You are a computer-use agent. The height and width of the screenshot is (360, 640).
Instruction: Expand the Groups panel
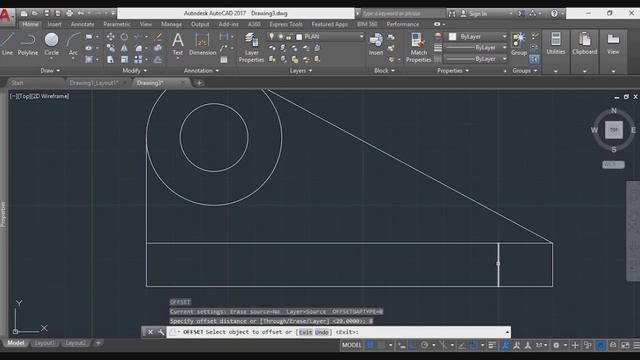pos(525,71)
